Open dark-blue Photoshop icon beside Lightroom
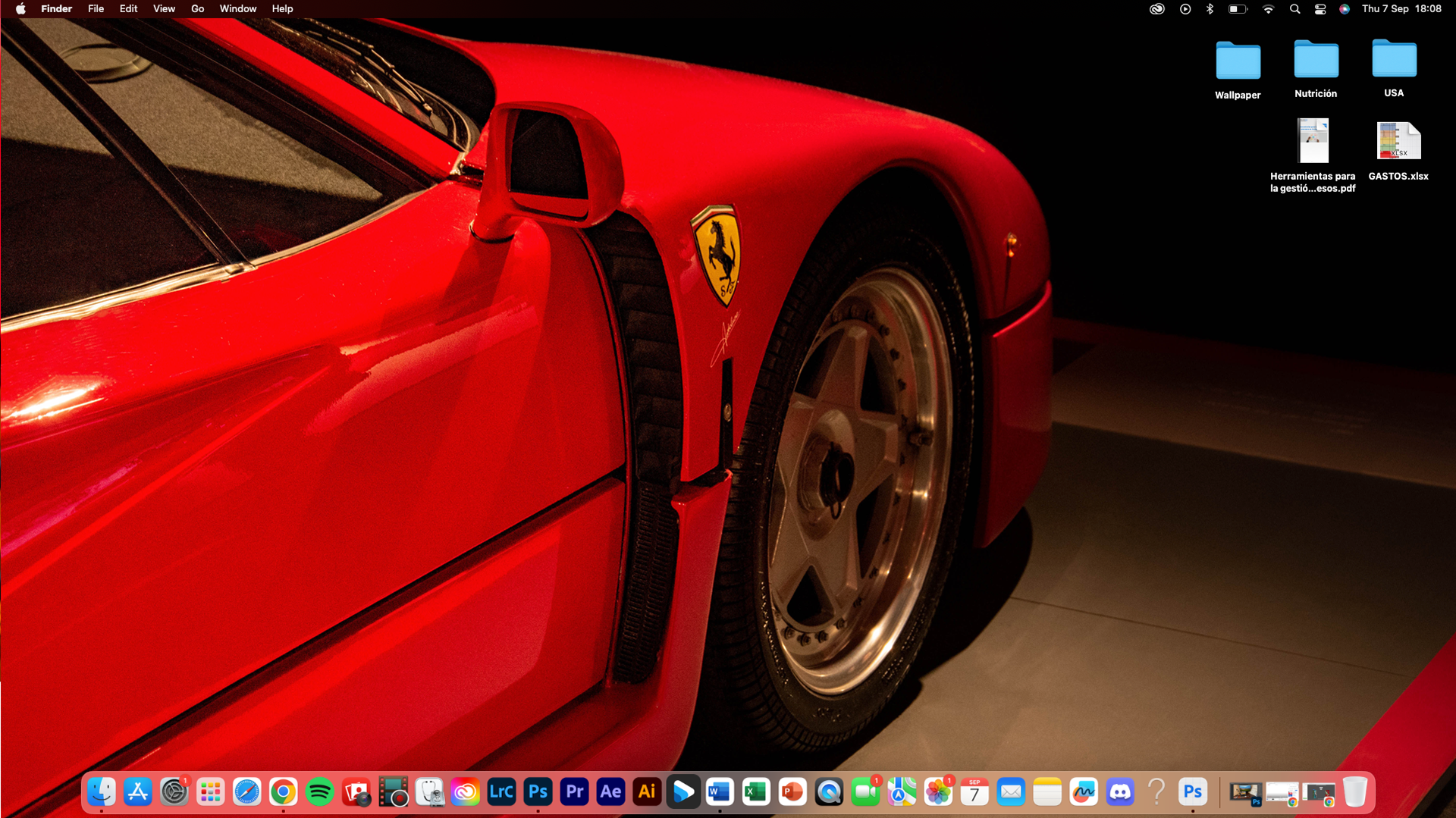This screenshot has height=818, width=1456. point(538,792)
